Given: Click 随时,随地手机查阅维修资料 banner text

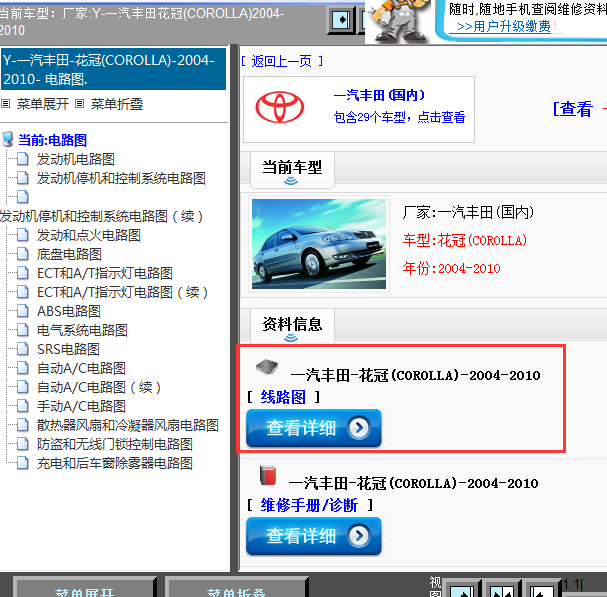Looking at the screenshot, I should (528, 9).
